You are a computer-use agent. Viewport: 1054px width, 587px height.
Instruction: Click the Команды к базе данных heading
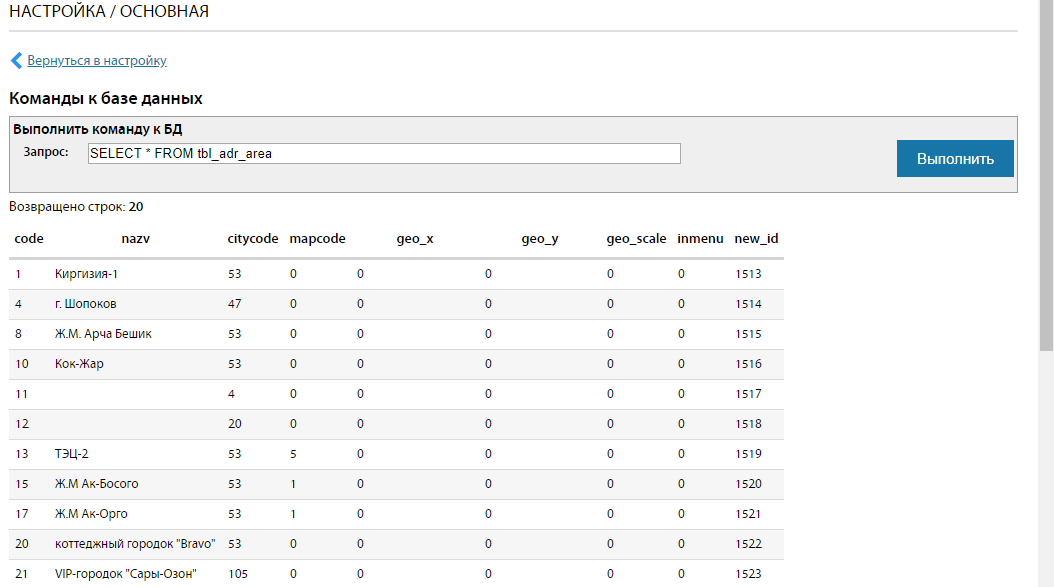(106, 98)
